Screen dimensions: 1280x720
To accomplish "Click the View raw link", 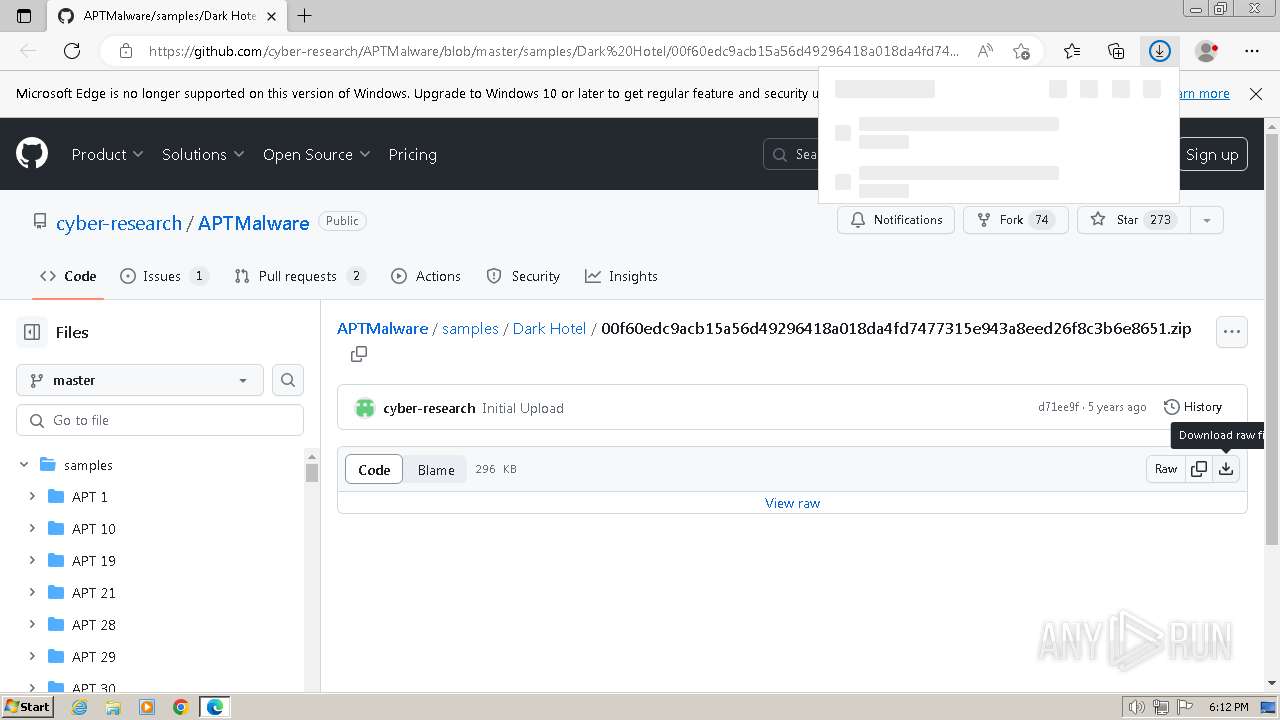I will 792,503.
